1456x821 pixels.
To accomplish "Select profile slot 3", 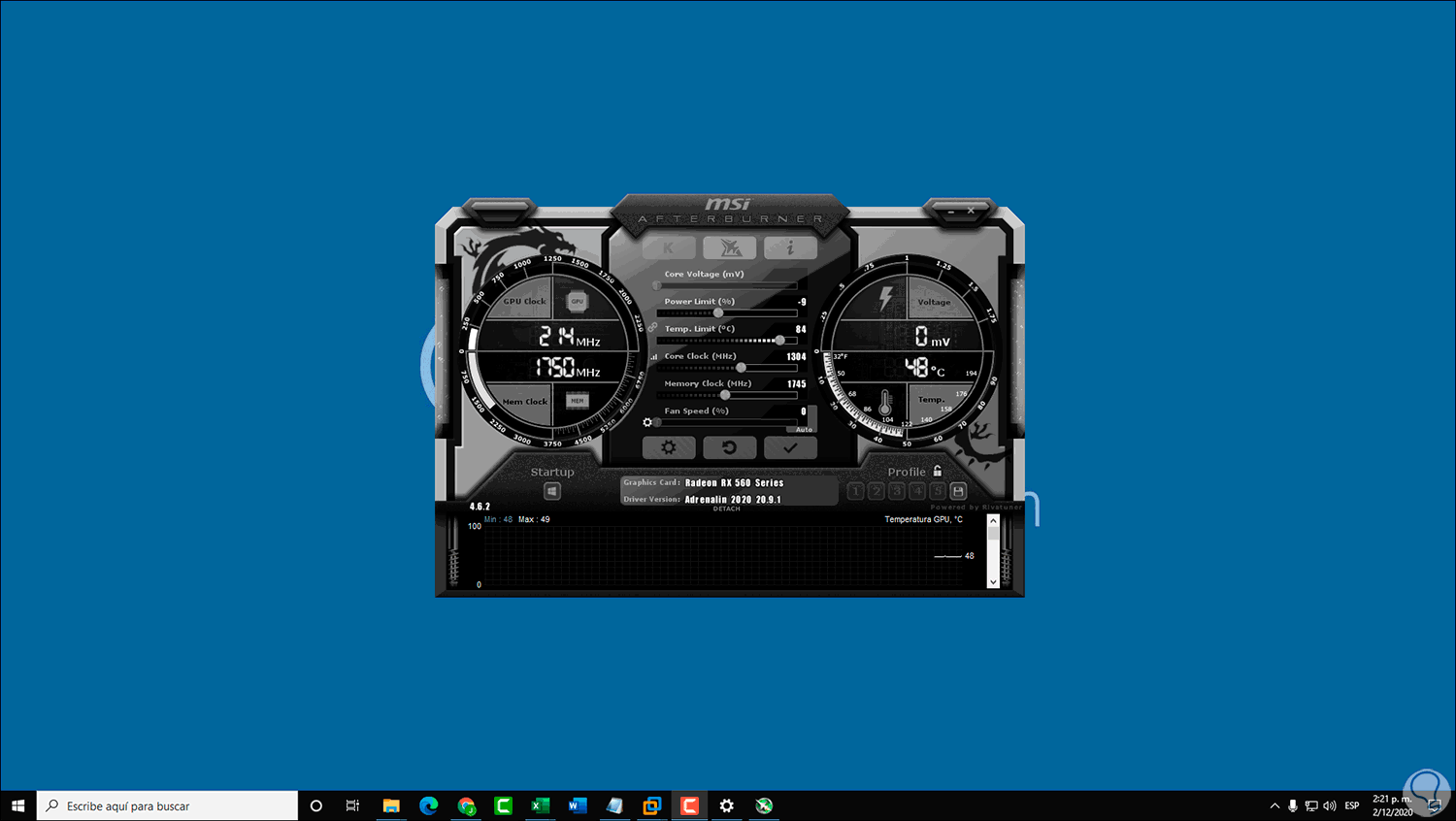I will click(896, 491).
